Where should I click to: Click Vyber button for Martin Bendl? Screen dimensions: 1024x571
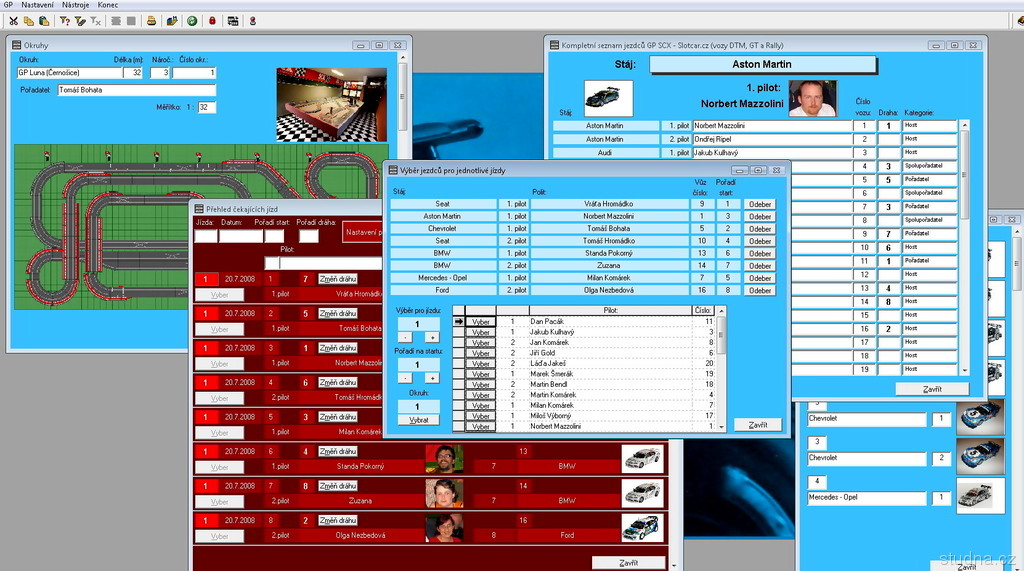click(481, 385)
